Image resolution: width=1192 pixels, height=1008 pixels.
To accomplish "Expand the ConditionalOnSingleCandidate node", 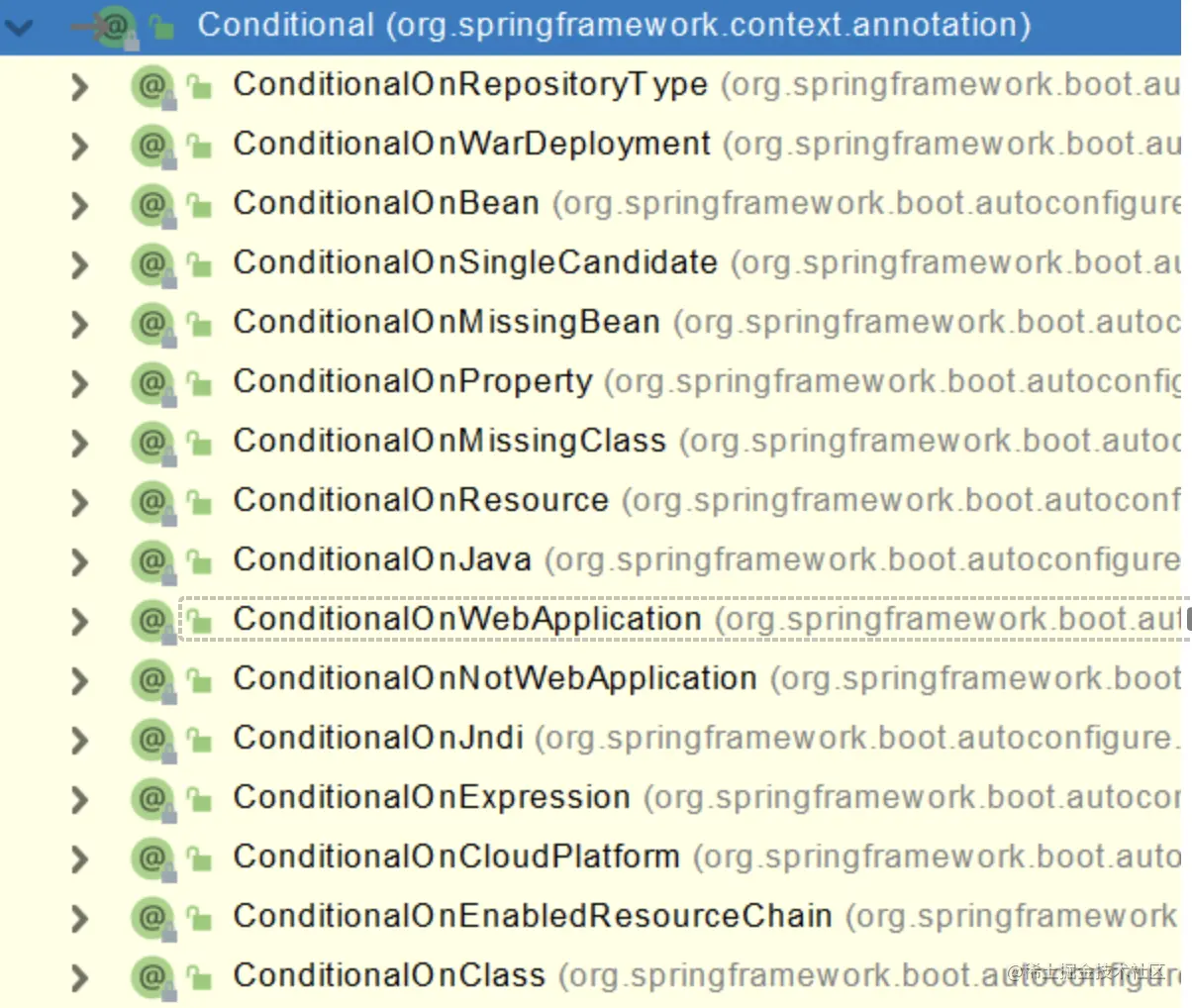I will coord(80,265).
